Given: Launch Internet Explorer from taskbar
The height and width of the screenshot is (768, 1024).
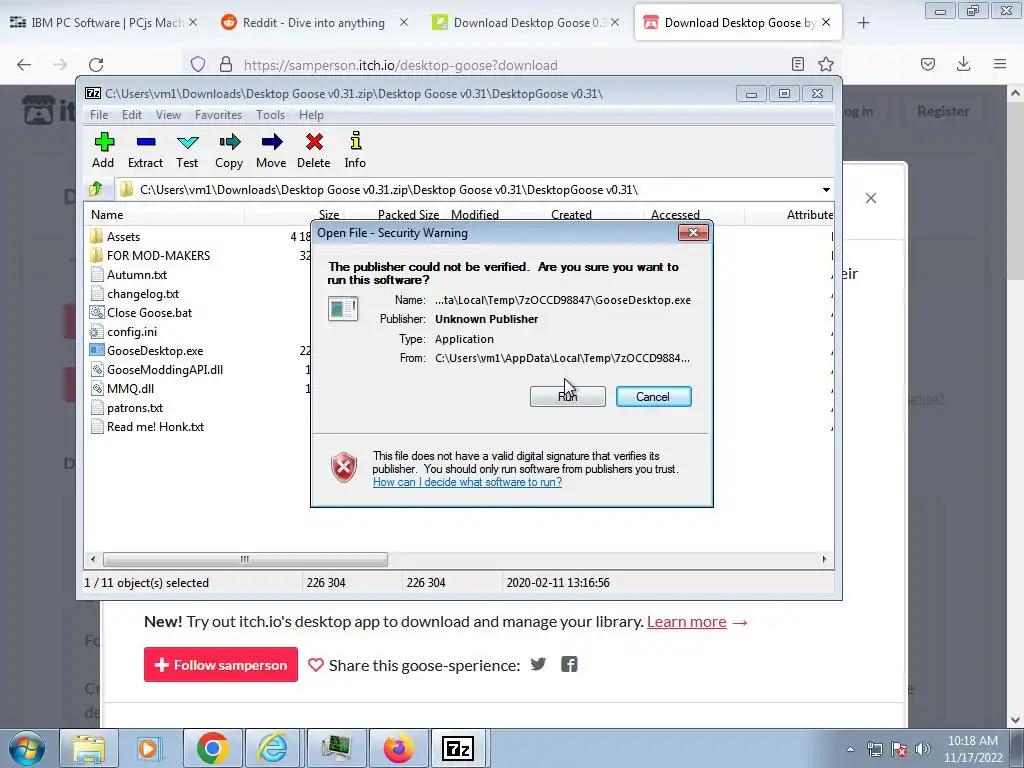Looking at the screenshot, I should click(x=273, y=748).
